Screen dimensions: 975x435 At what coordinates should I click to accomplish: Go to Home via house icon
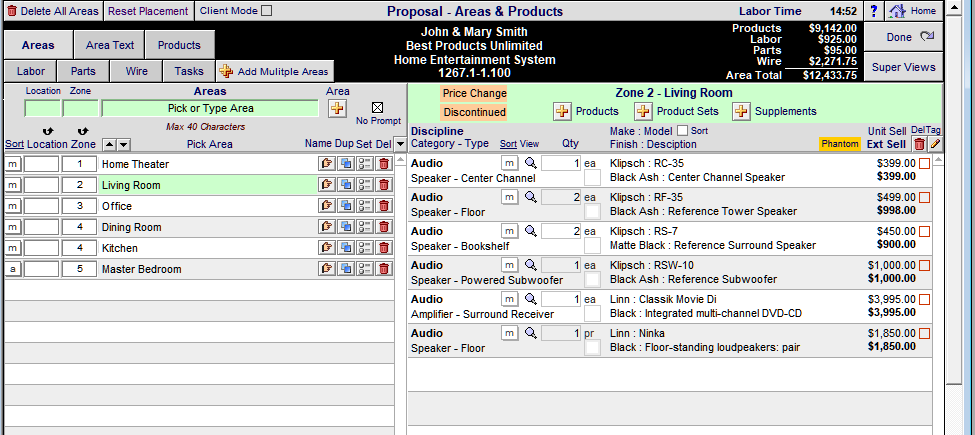click(x=913, y=11)
